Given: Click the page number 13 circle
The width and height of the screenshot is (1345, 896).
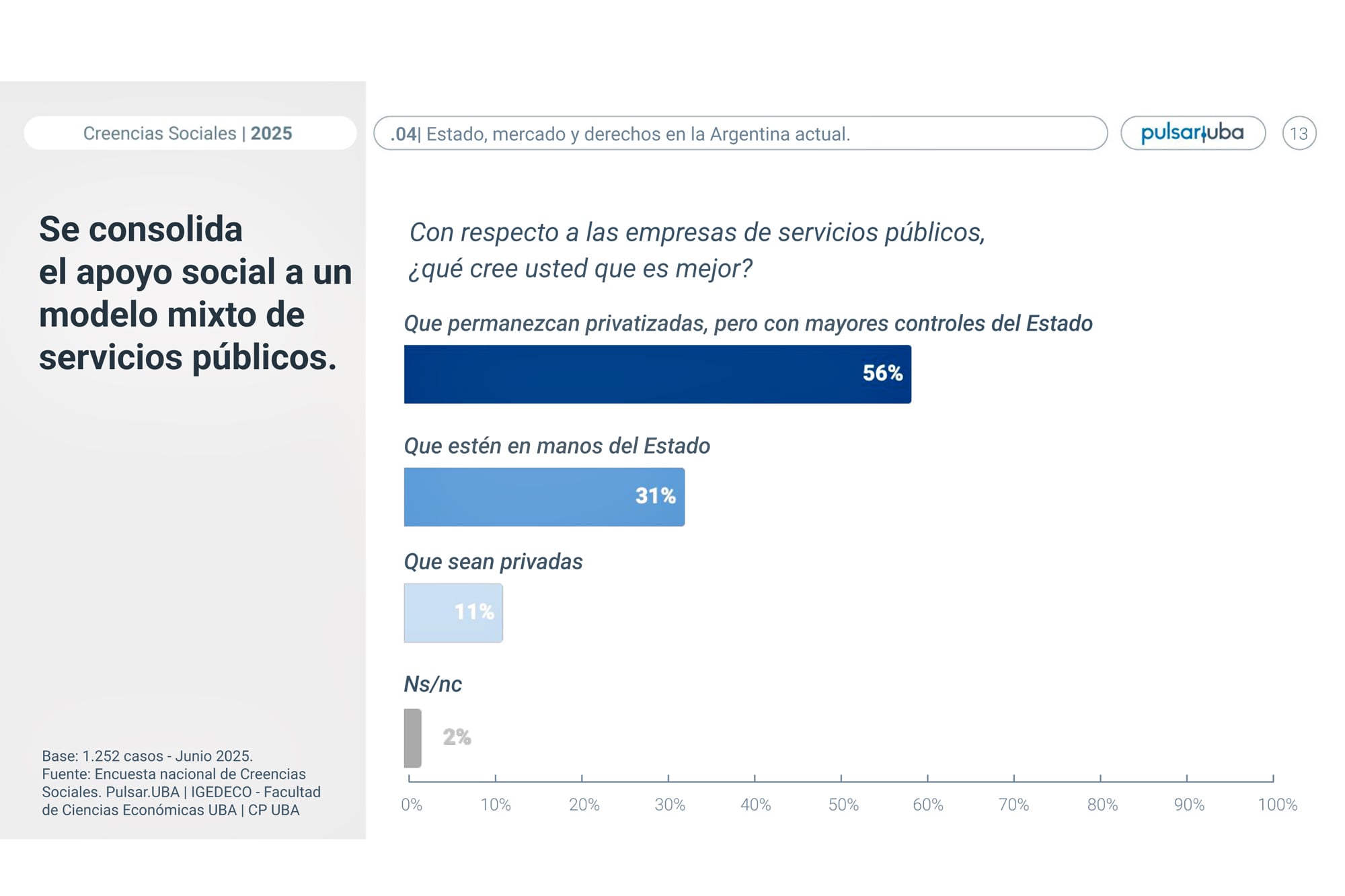Looking at the screenshot, I should (x=1299, y=133).
